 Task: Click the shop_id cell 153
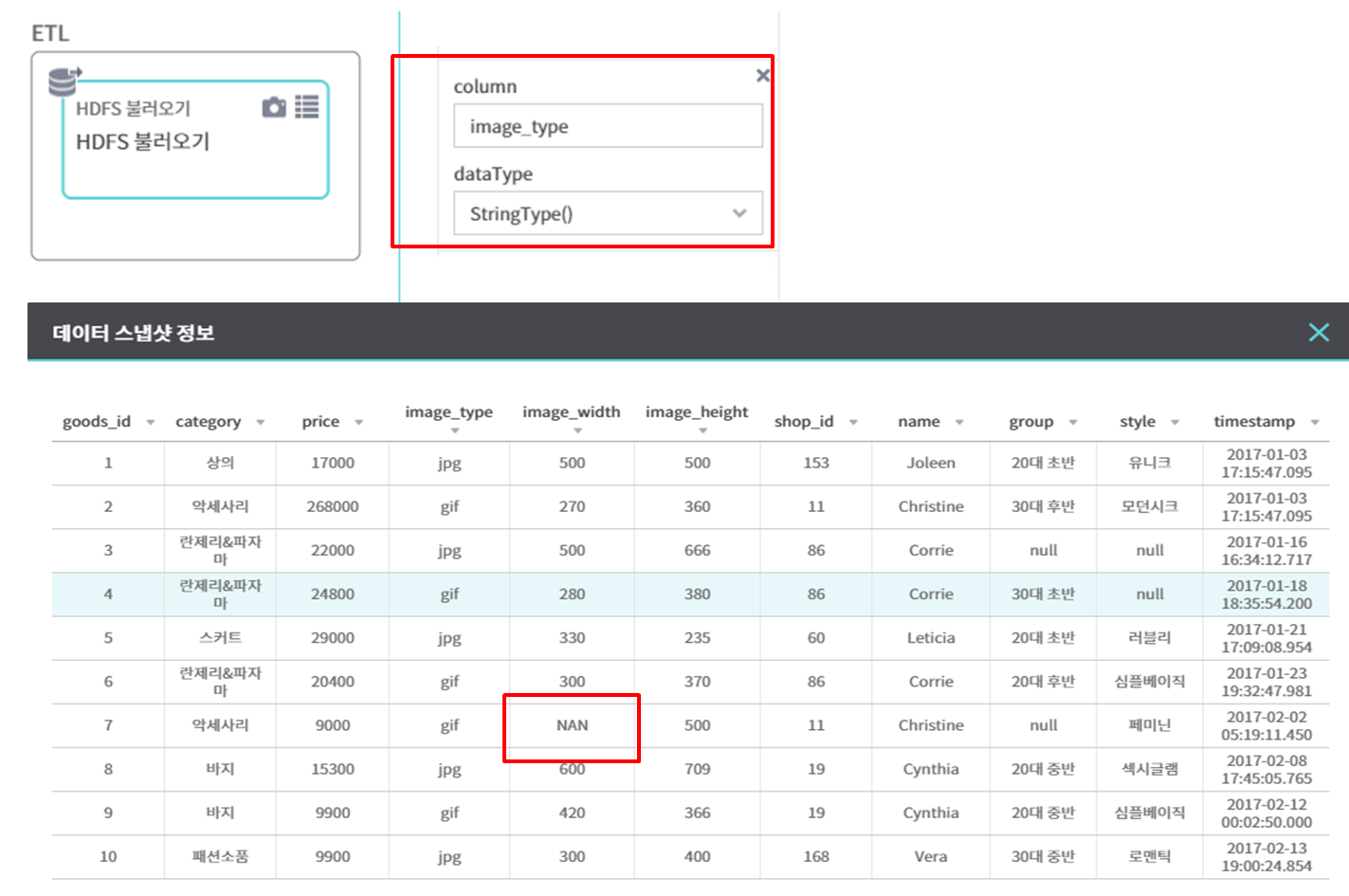(816, 463)
